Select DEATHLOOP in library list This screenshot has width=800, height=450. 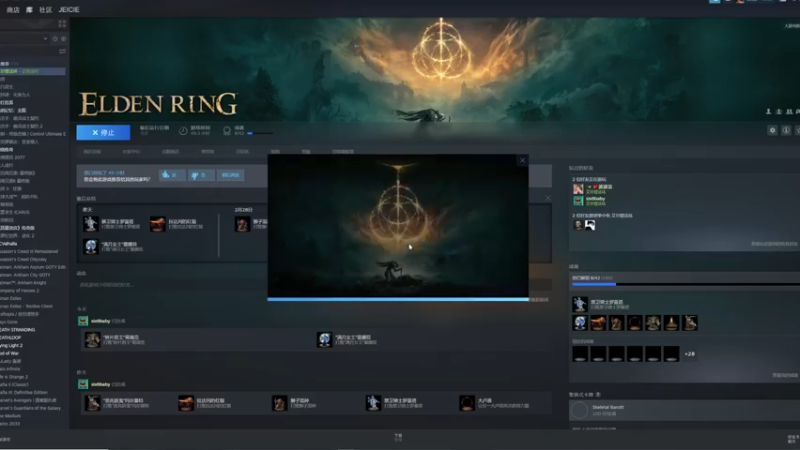(11, 338)
